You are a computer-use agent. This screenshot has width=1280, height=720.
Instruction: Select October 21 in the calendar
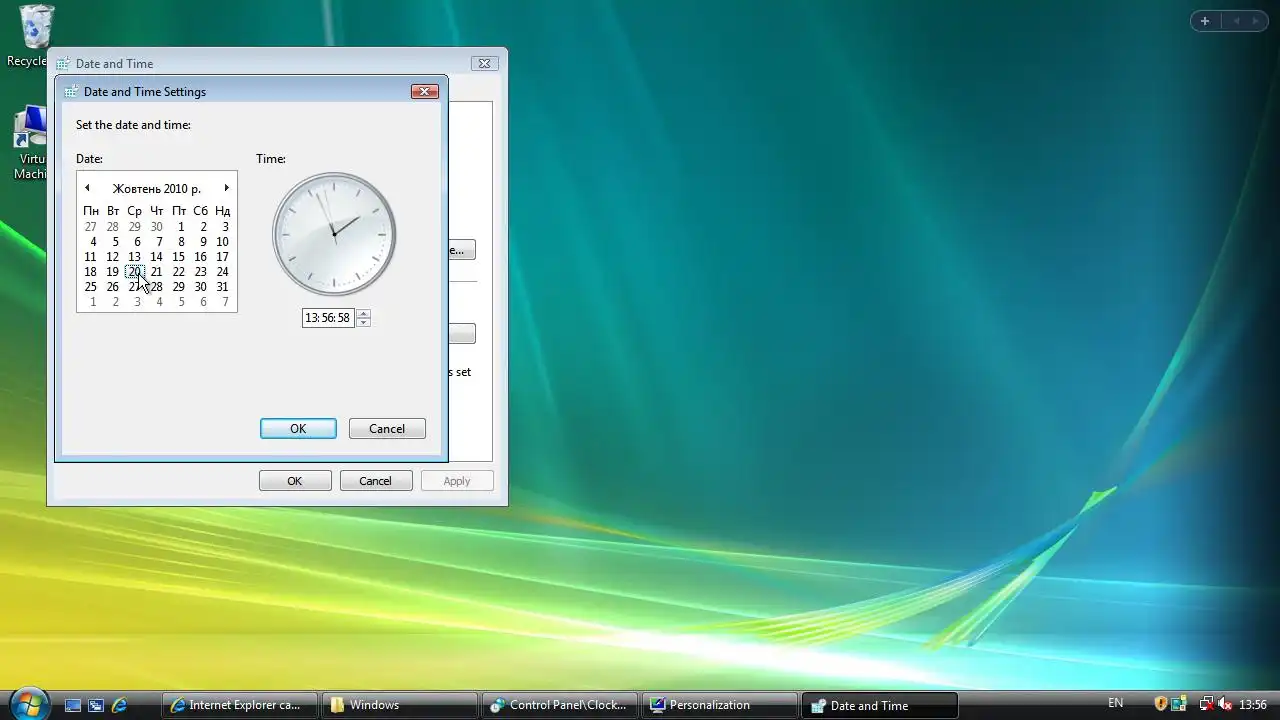point(157,272)
